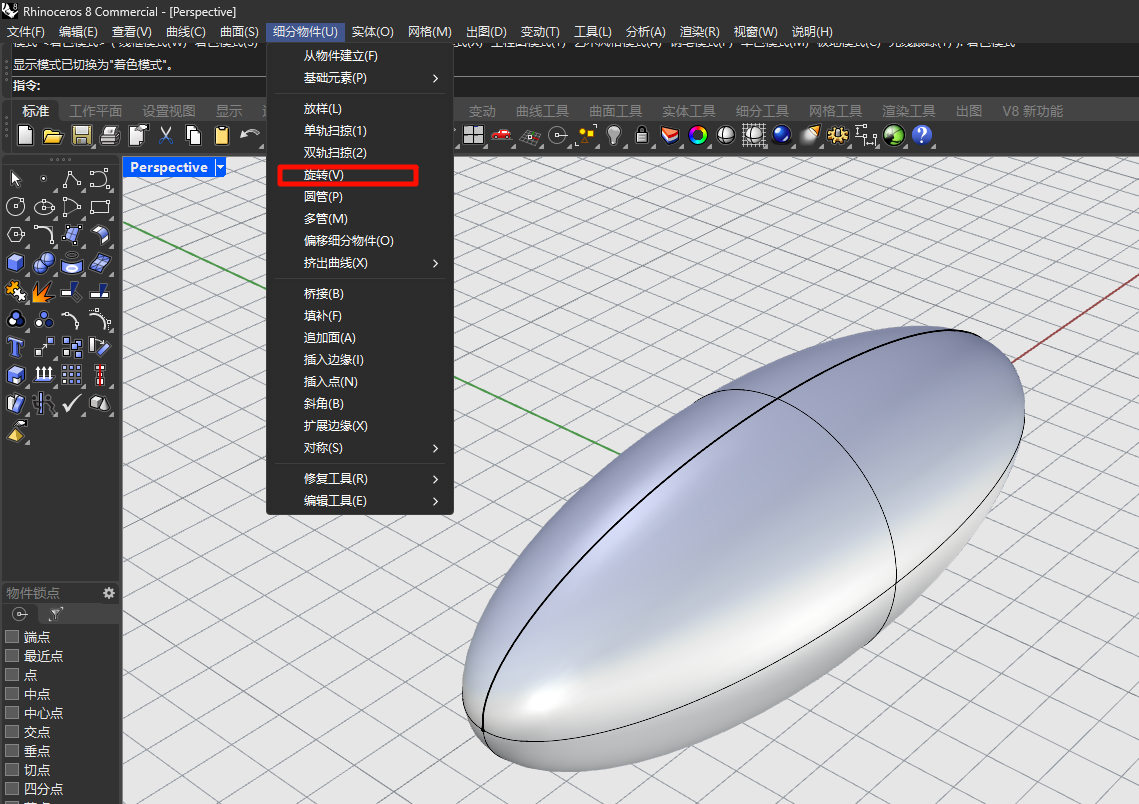Click the light bulb visibility icon
Screen dimensions: 1139x804
[614, 135]
